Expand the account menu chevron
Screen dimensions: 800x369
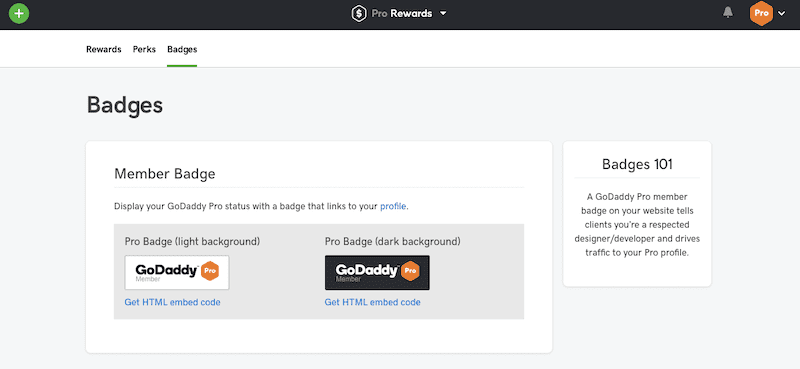(782, 14)
